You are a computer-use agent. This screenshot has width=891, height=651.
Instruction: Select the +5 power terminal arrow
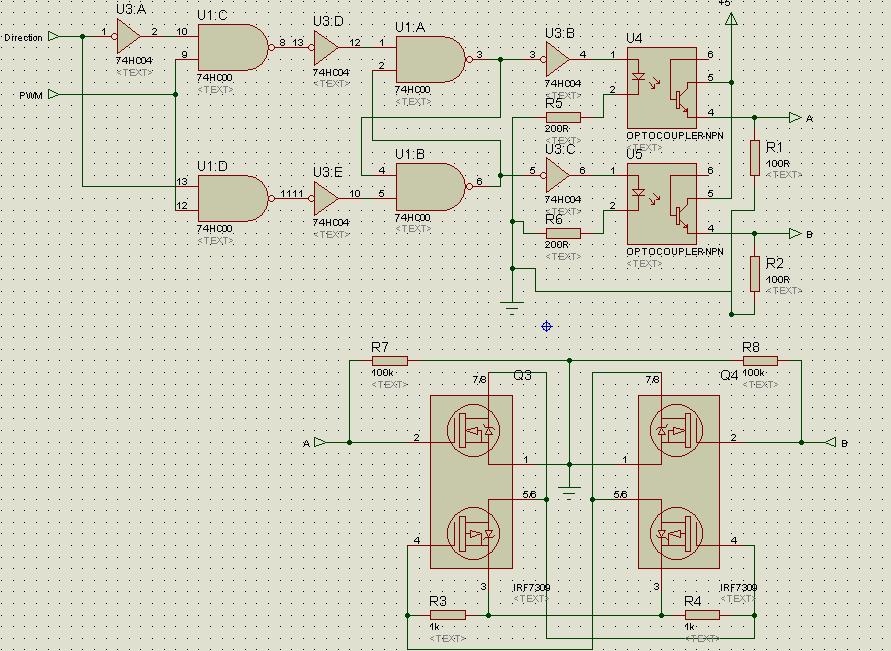[x=730, y=20]
